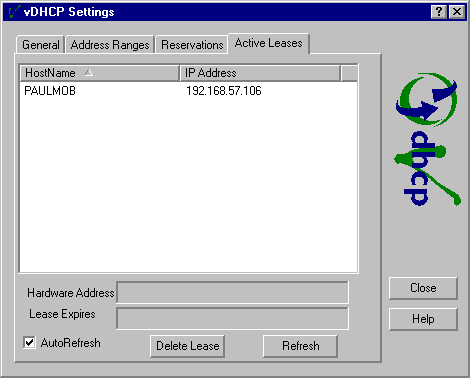Sort leases by HostName column header
This screenshot has height=378, width=470.
(x=100, y=73)
